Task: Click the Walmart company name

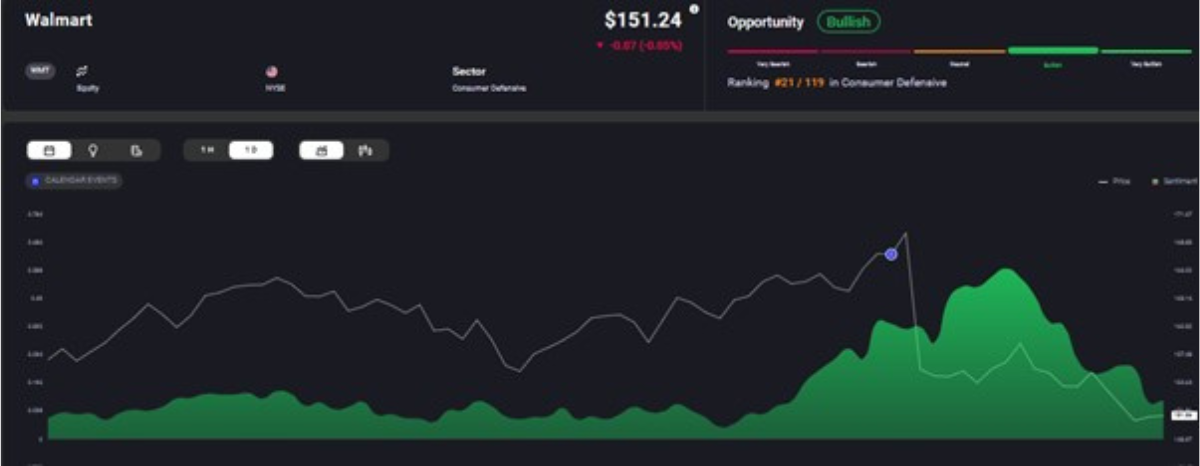Action: tap(58, 19)
